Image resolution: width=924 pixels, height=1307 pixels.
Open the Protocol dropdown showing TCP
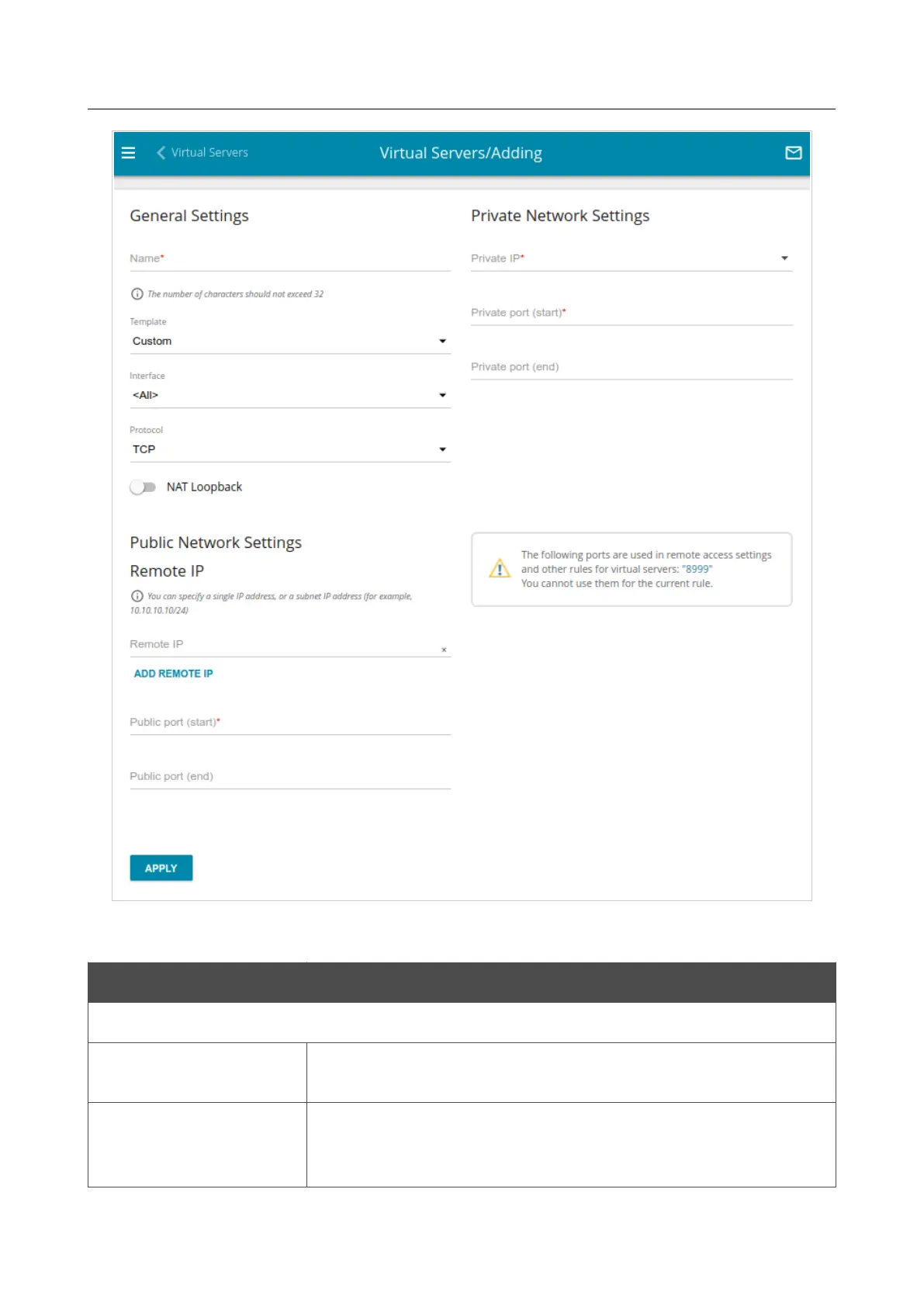[x=289, y=449]
